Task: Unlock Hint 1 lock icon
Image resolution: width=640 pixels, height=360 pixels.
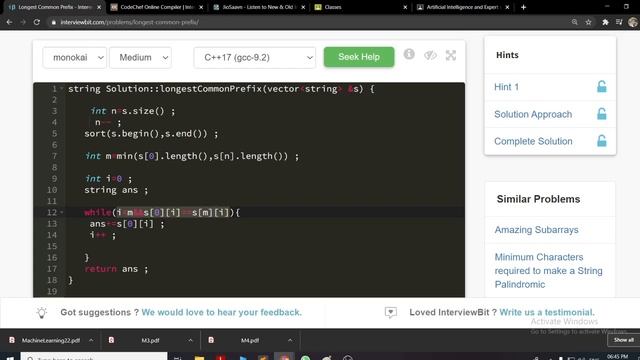Action: (x=602, y=87)
